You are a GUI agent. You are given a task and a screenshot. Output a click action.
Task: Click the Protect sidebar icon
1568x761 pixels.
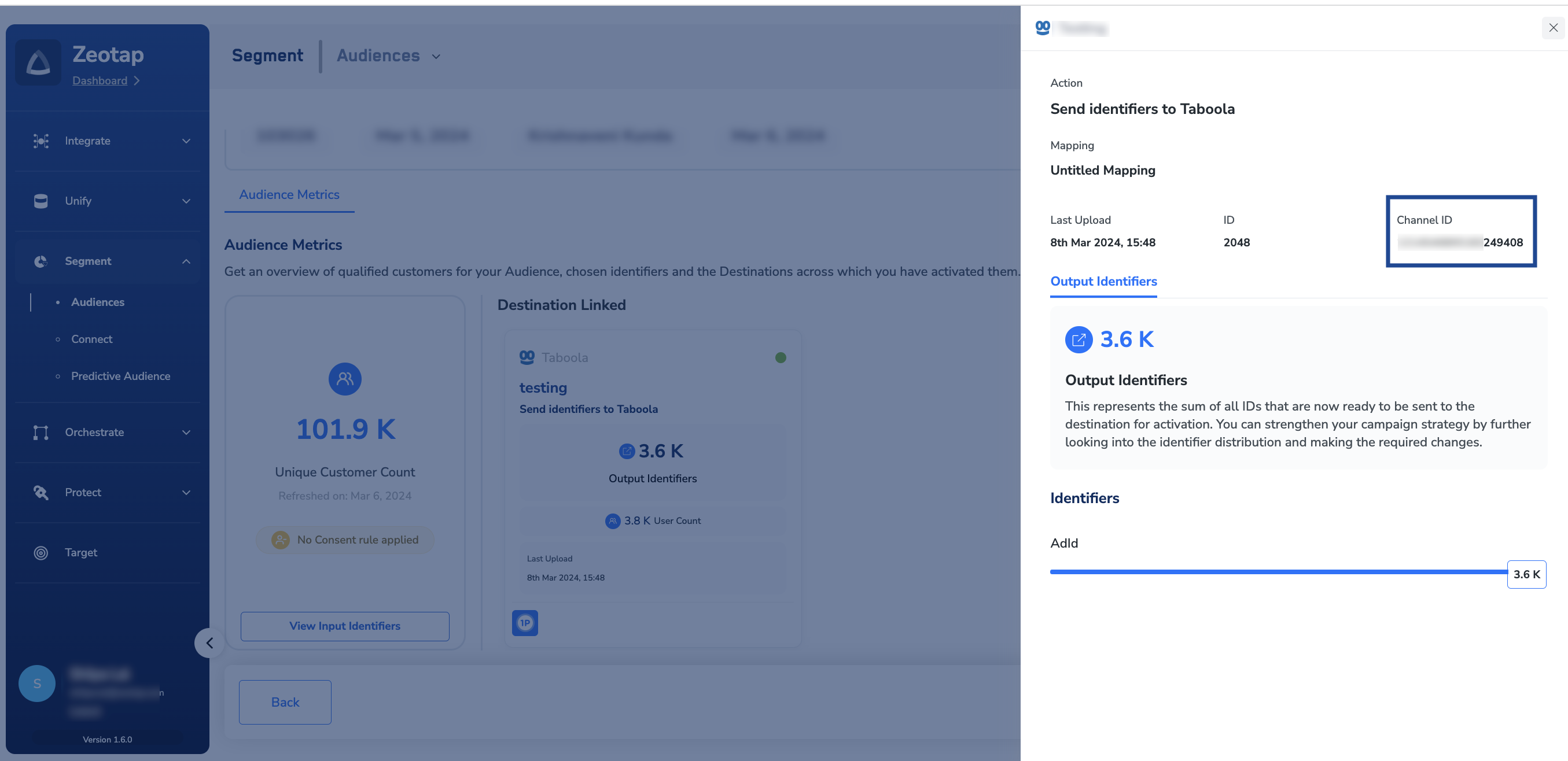(x=41, y=493)
